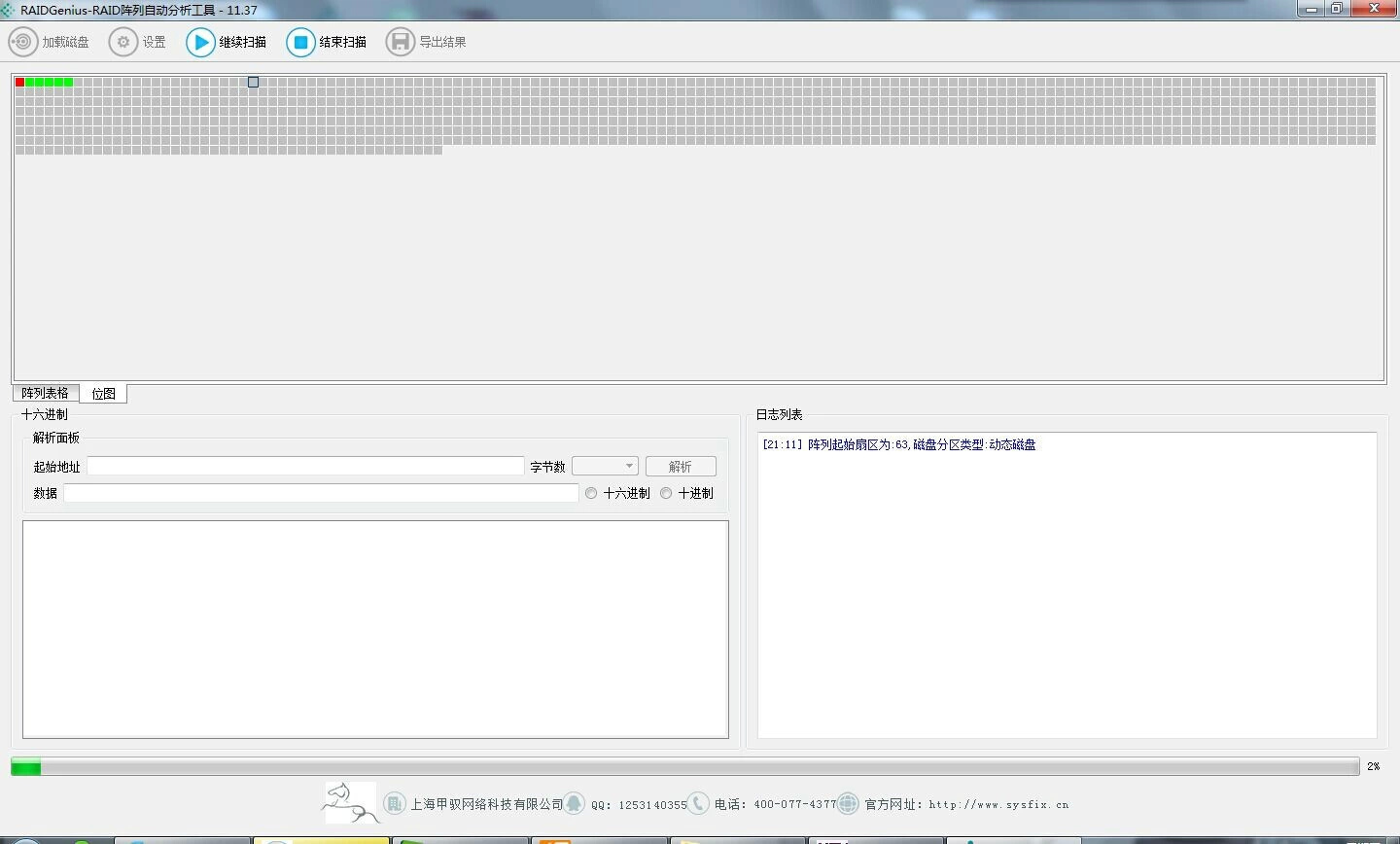Click the load disk (加载磁盘) icon

click(x=22, y=42)
